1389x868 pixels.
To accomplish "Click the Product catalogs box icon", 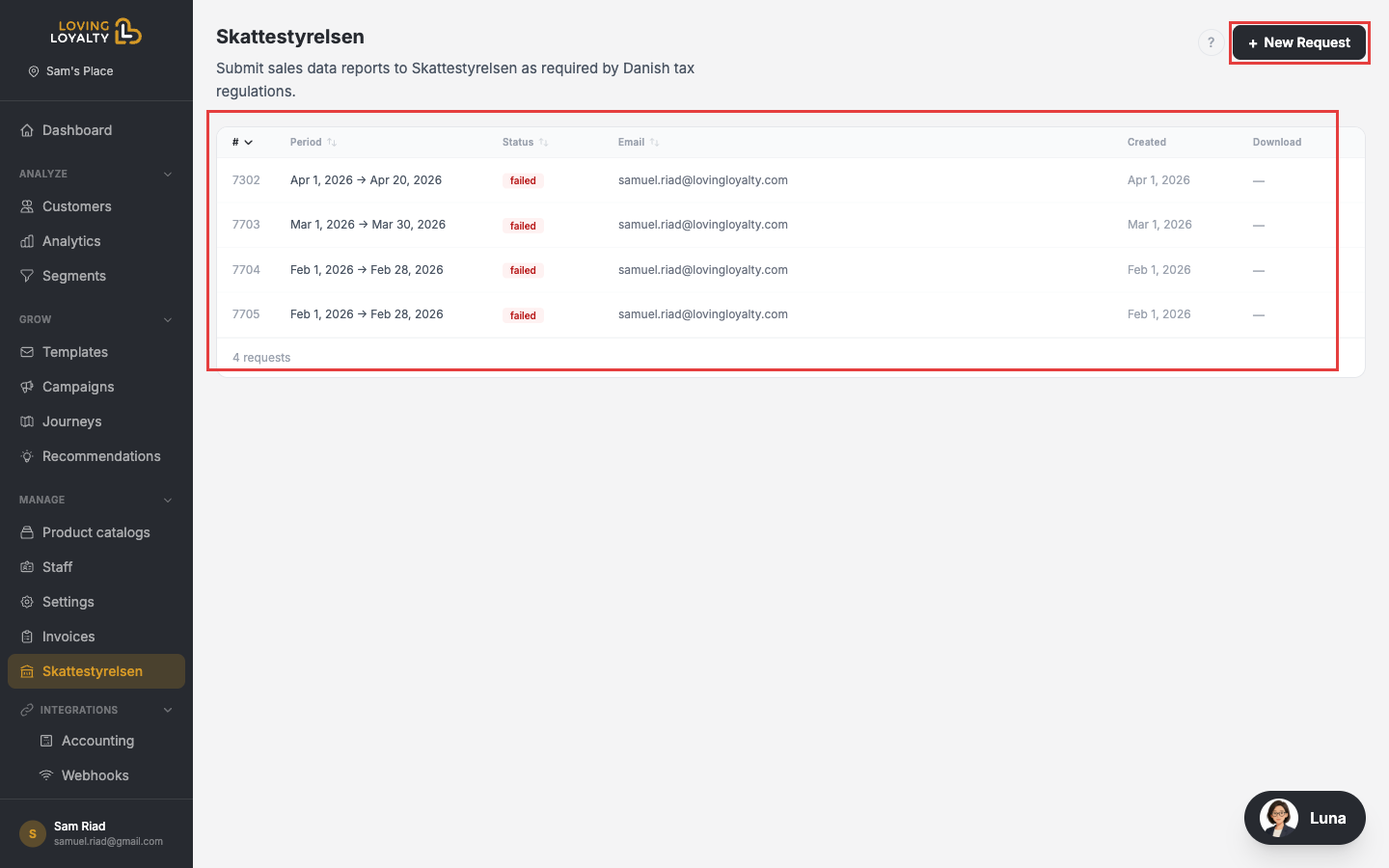I will point(27,532).
